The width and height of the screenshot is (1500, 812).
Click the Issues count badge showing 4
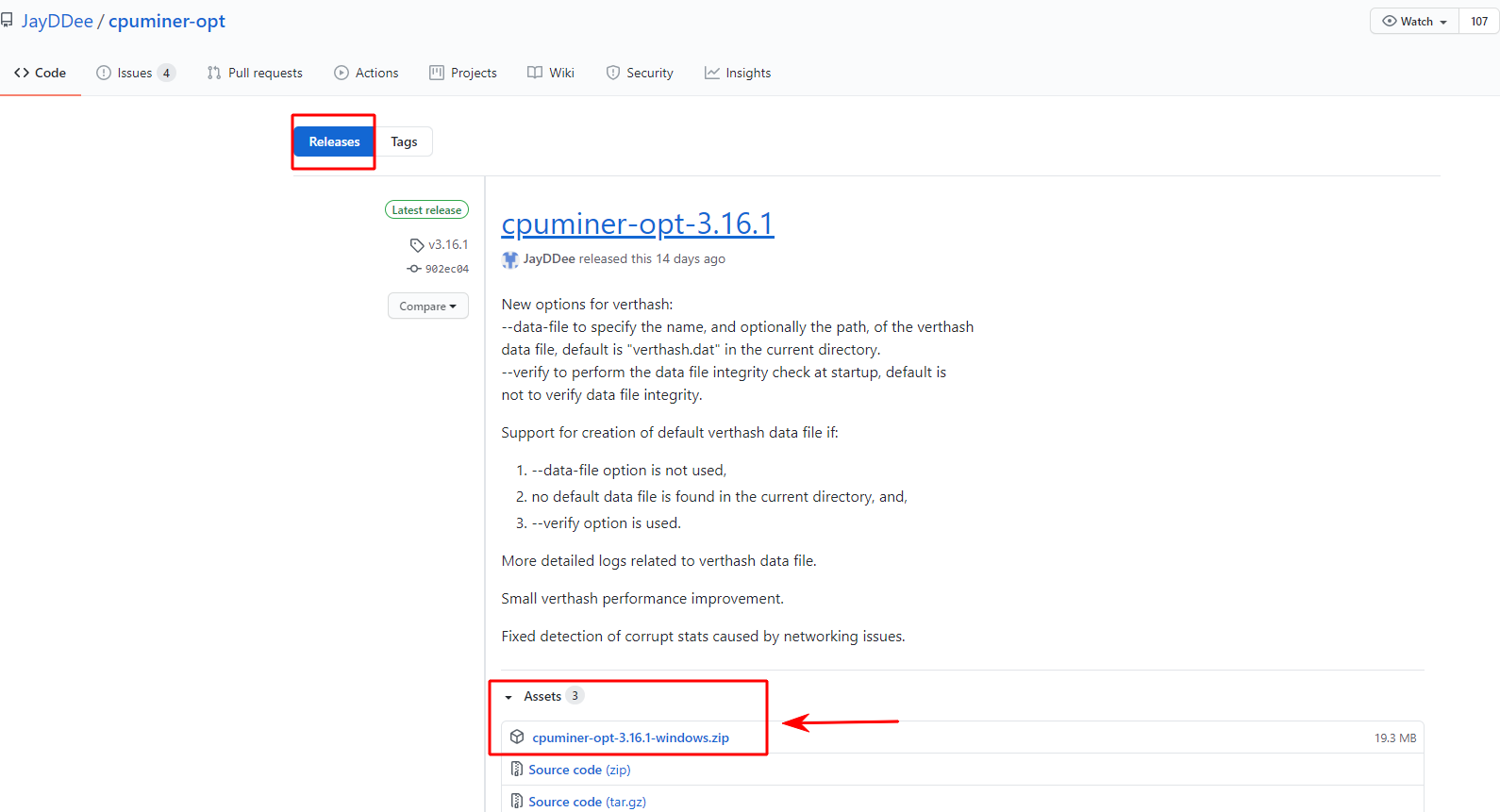[x=166, y=73]
